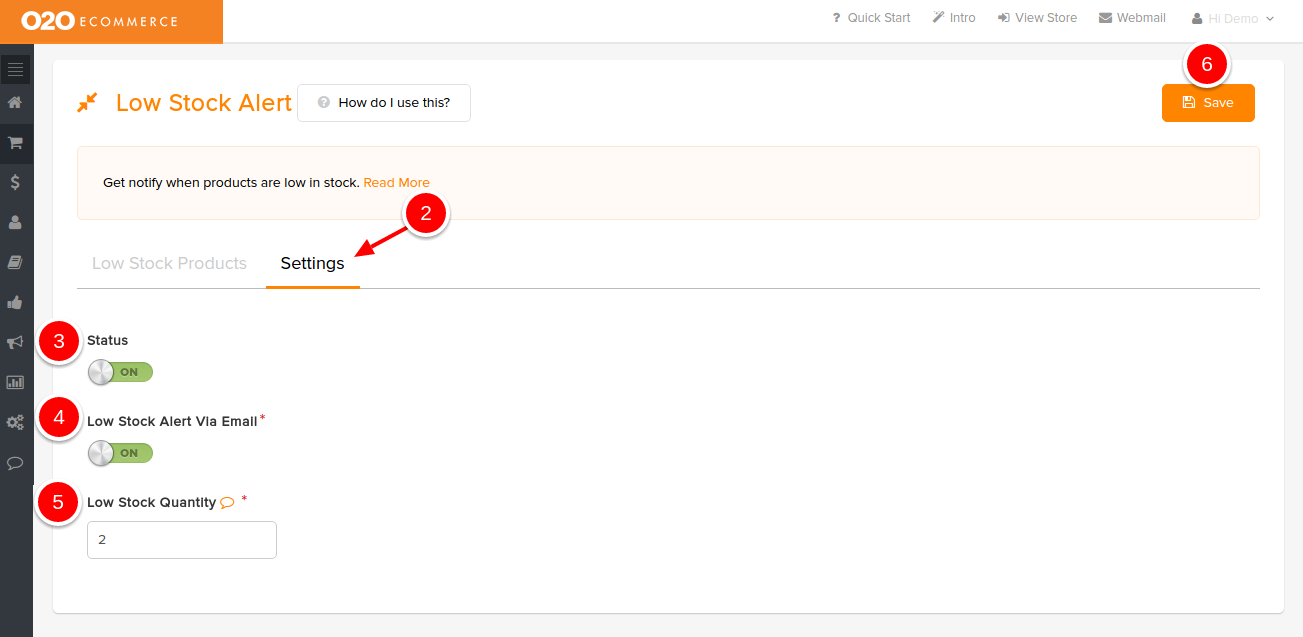Open the gears settings sidebar icon
This screenshot has height=637, width=1303.
pyautogui.click(x=15, y=422)
